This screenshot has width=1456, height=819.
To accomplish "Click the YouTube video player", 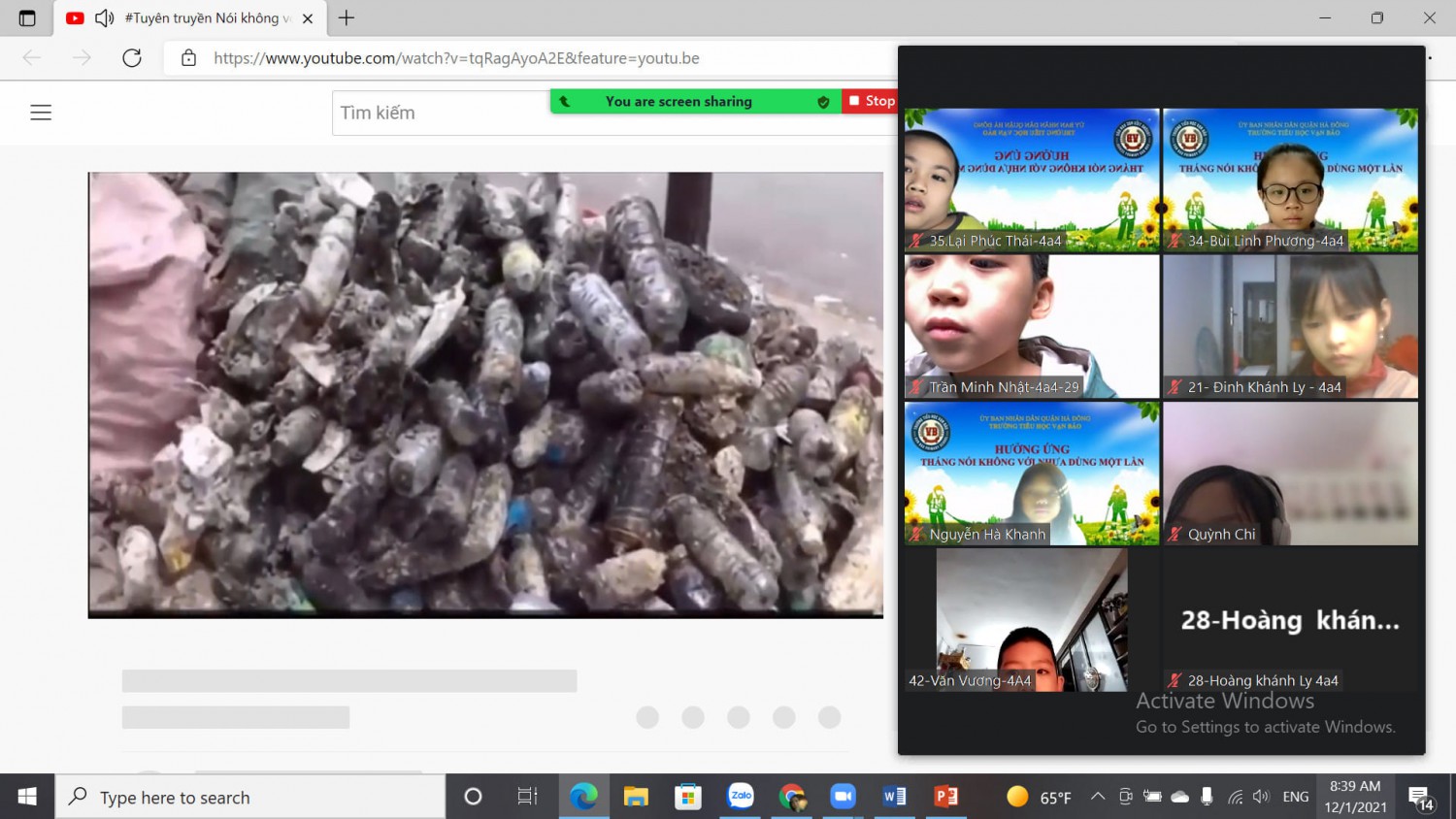I will [x=485, y=395].
